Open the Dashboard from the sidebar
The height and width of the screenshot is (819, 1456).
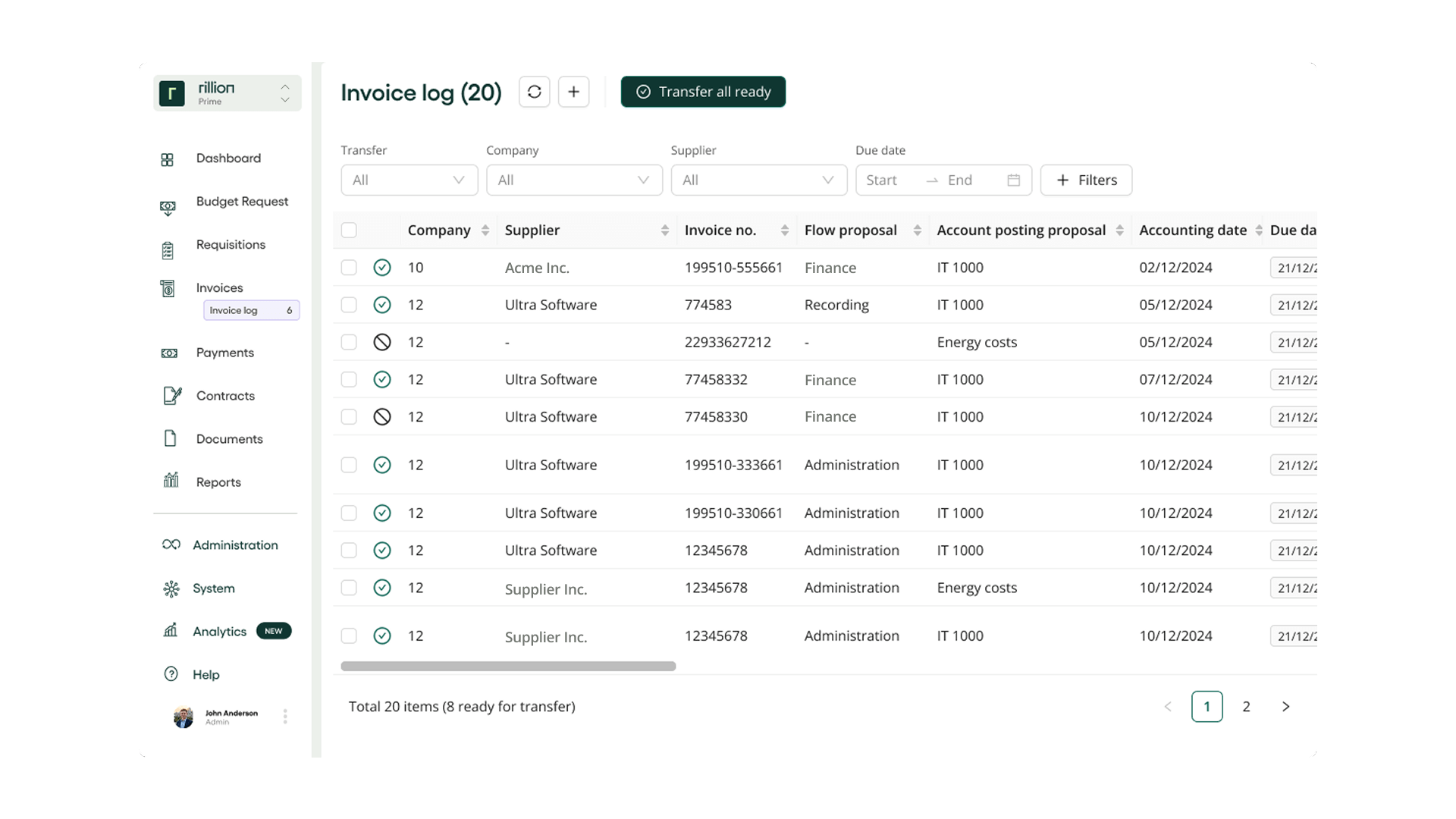tap(228, 158)
